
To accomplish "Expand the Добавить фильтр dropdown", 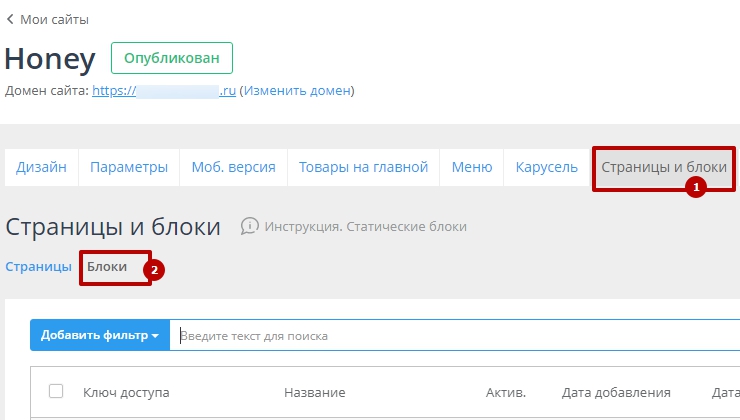I will point(100,335).
